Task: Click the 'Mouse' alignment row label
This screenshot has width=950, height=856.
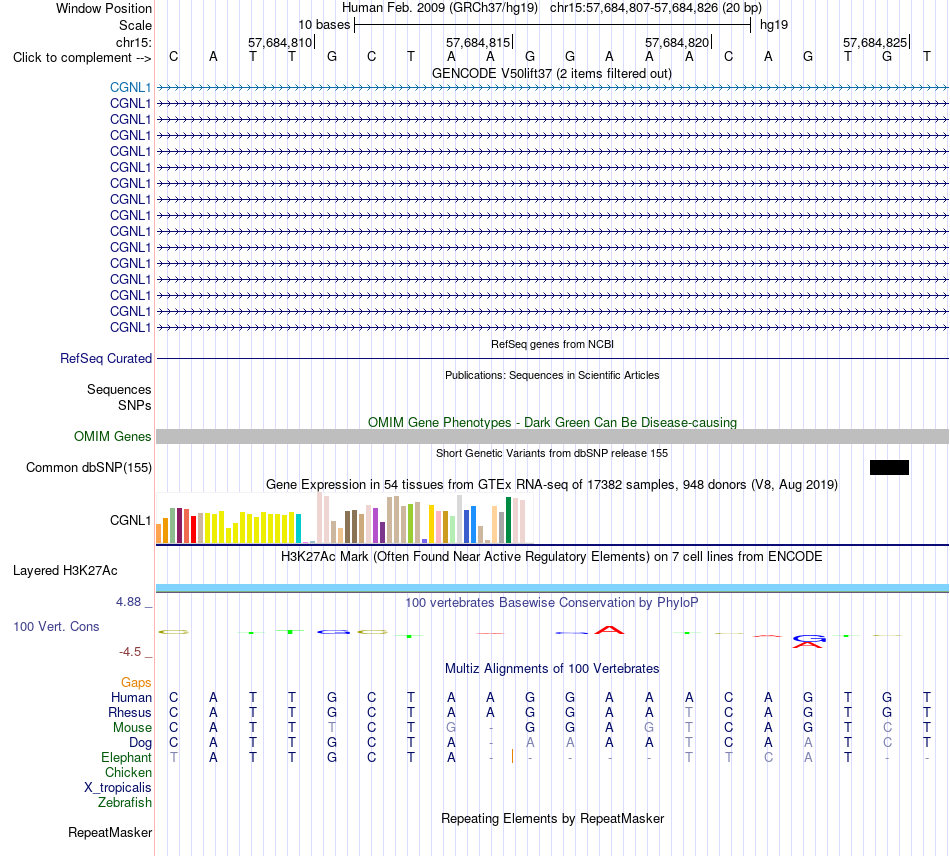Action: pos(132,728)
